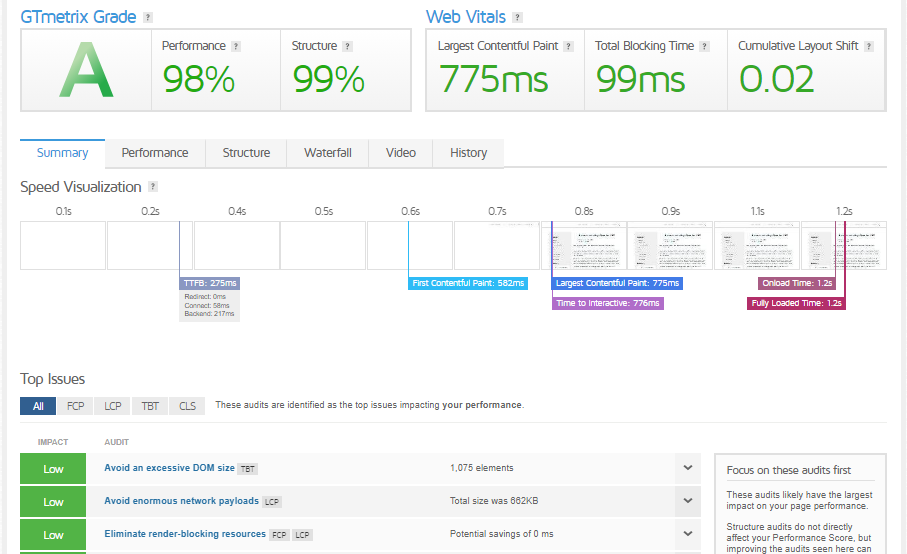Open help icon next to Structure score

click(x=347, y=46)
